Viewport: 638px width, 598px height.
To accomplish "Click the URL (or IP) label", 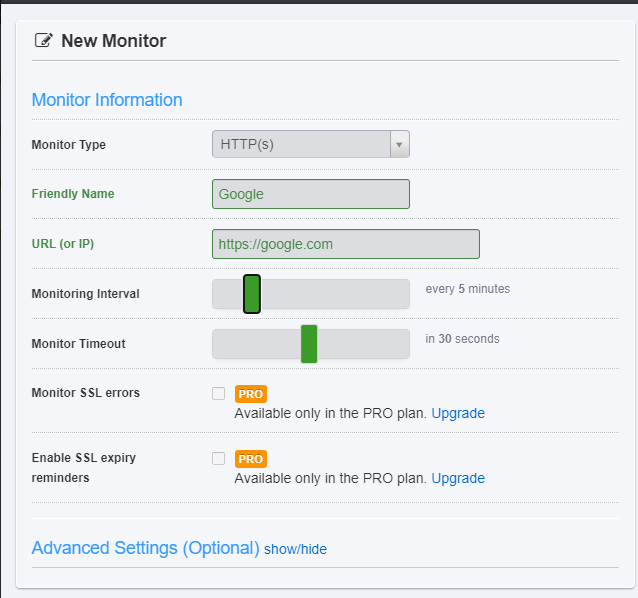I will pyautogui.click(x=63, y=244).
